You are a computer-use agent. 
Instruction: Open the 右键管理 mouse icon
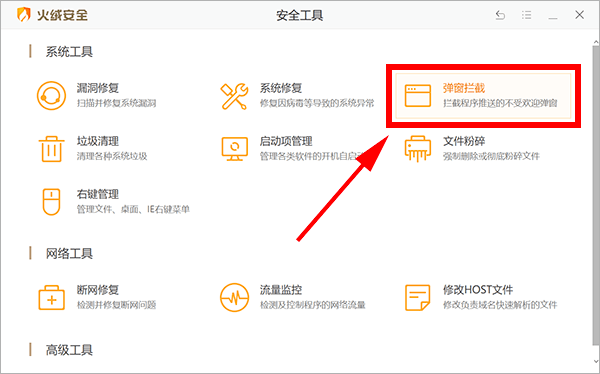(51, 202)
